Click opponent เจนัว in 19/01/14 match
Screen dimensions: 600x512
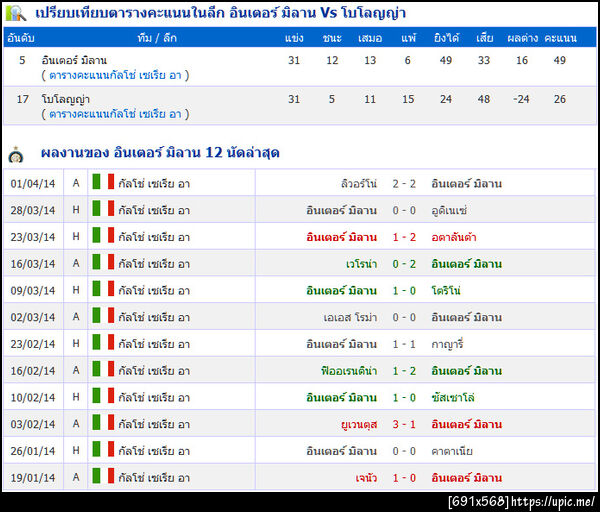[x=366, y=478]
